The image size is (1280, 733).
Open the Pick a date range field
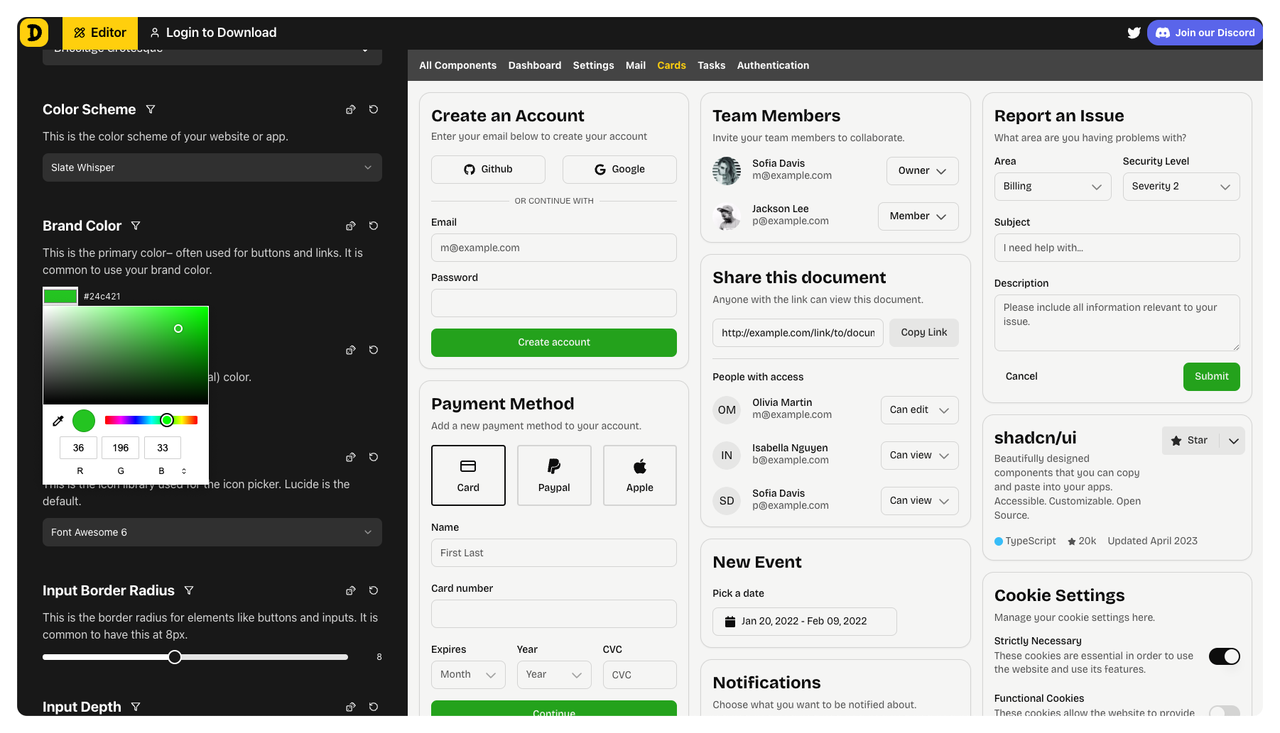(805, 621)
